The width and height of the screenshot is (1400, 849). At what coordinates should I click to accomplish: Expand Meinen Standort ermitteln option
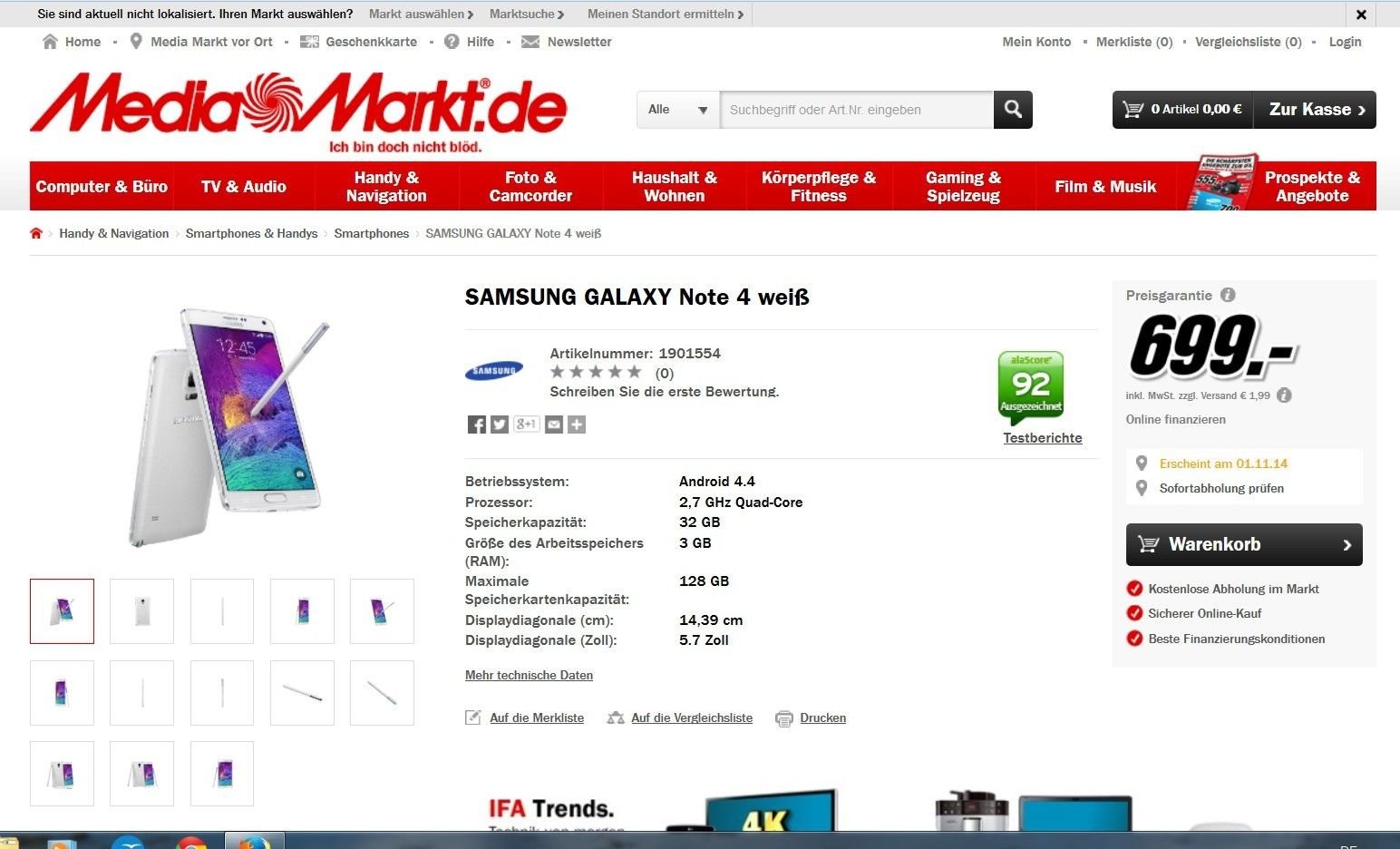pos(666,15)
